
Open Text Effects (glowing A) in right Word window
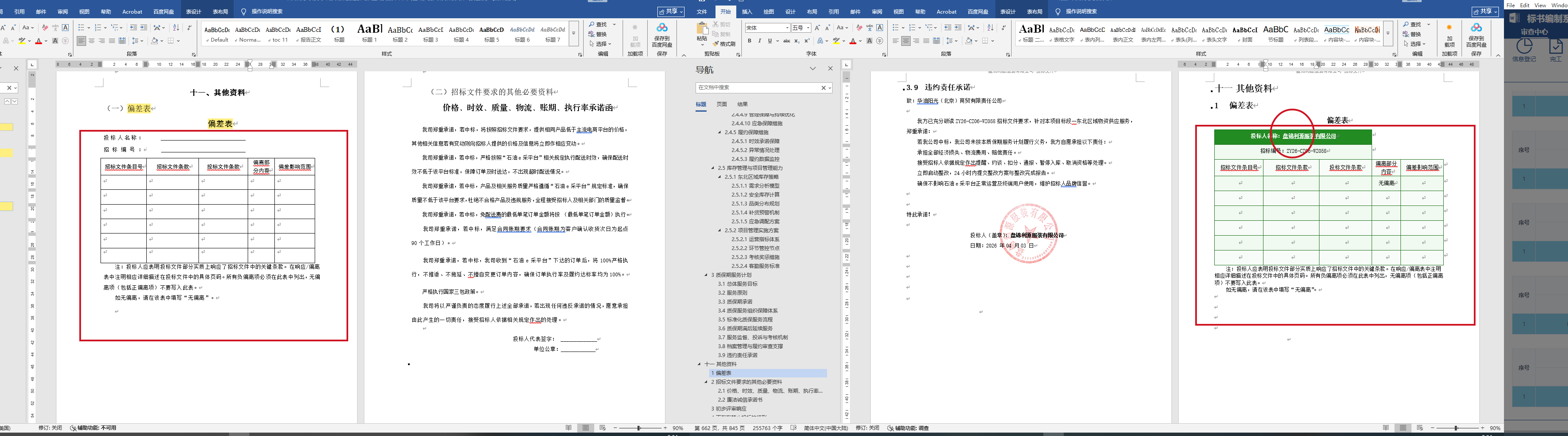coord(821,41)
